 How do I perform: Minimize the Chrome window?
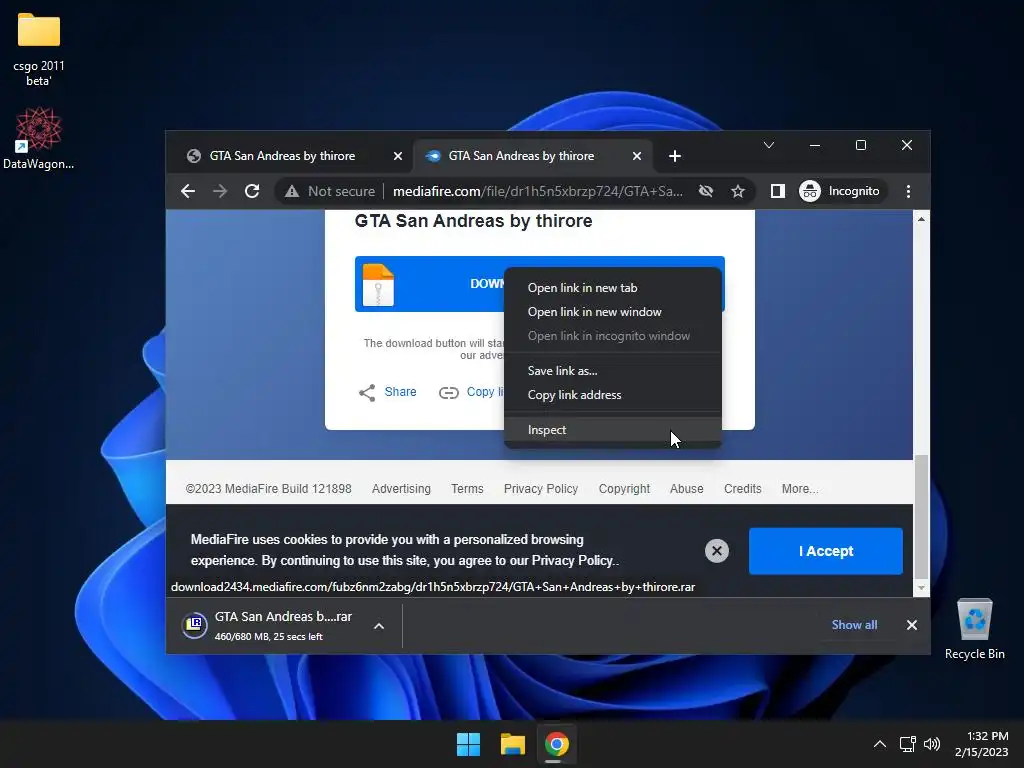814,145
